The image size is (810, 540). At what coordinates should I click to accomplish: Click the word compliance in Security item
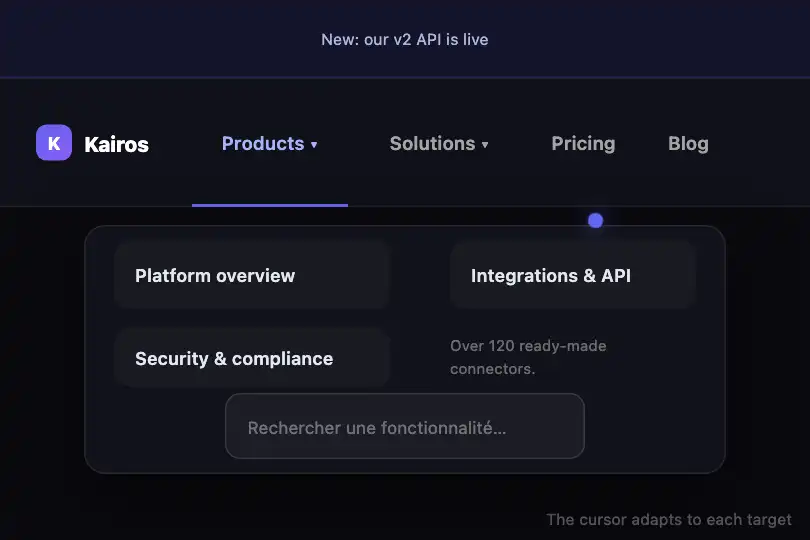pos(283,359)
